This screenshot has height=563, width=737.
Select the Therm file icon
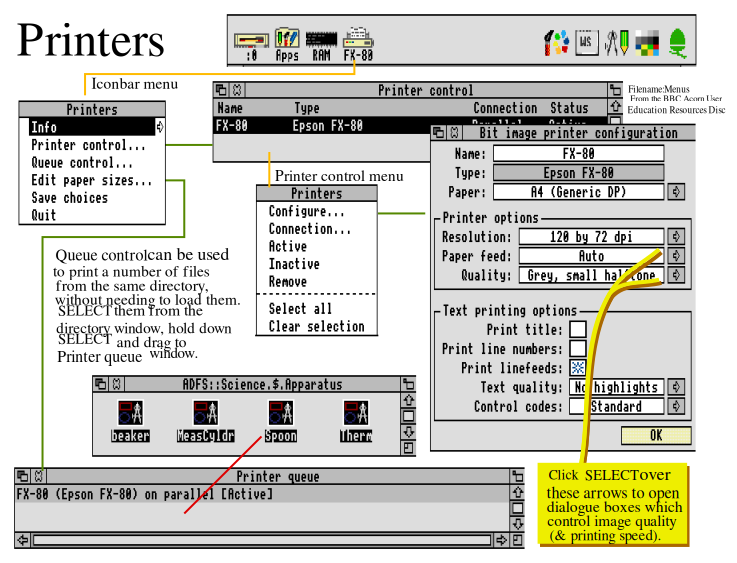[356, 421]
